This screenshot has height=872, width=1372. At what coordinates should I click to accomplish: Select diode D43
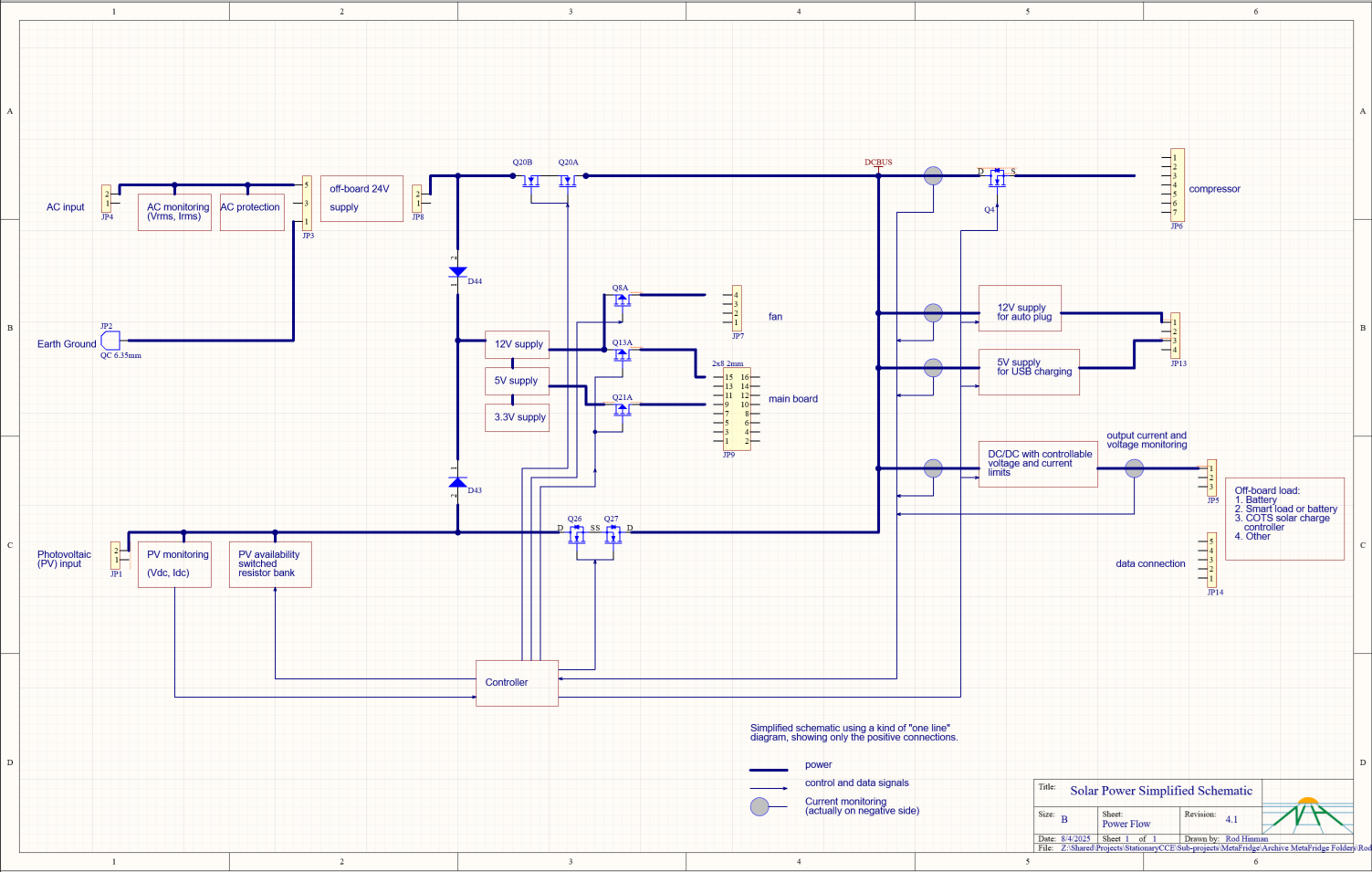(x=457, y=482)
